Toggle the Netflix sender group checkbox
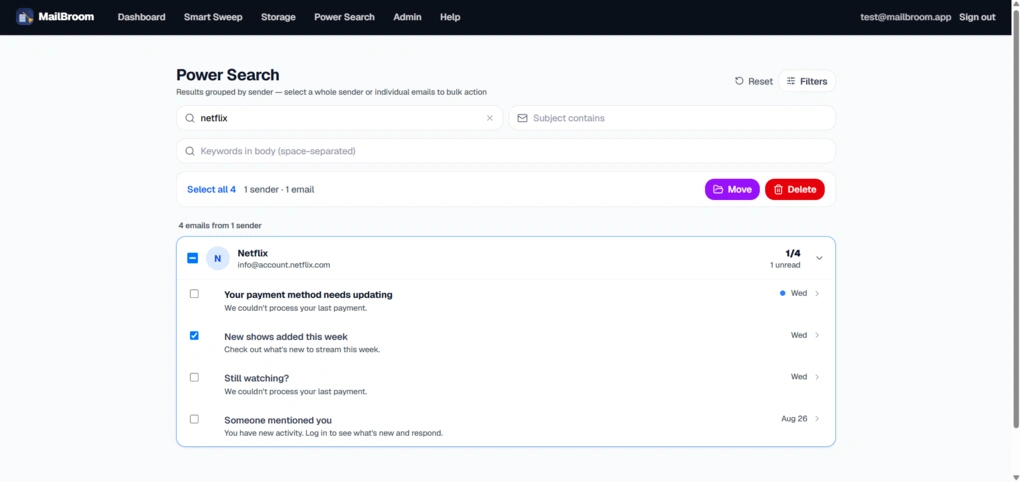 193,258
